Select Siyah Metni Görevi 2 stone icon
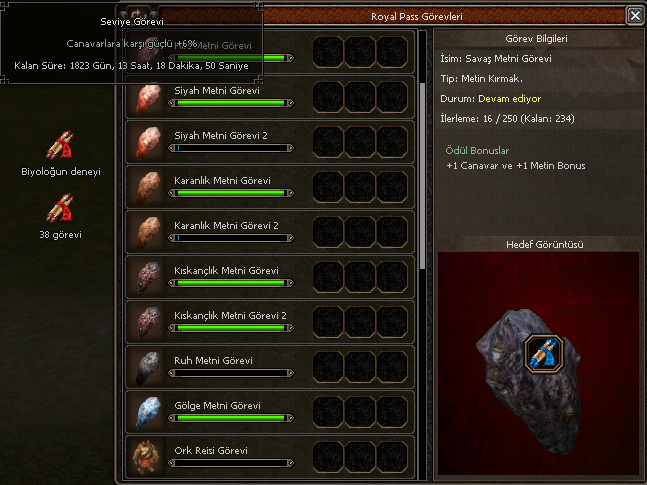Viewport: 647px width, 485px height. 148,143
